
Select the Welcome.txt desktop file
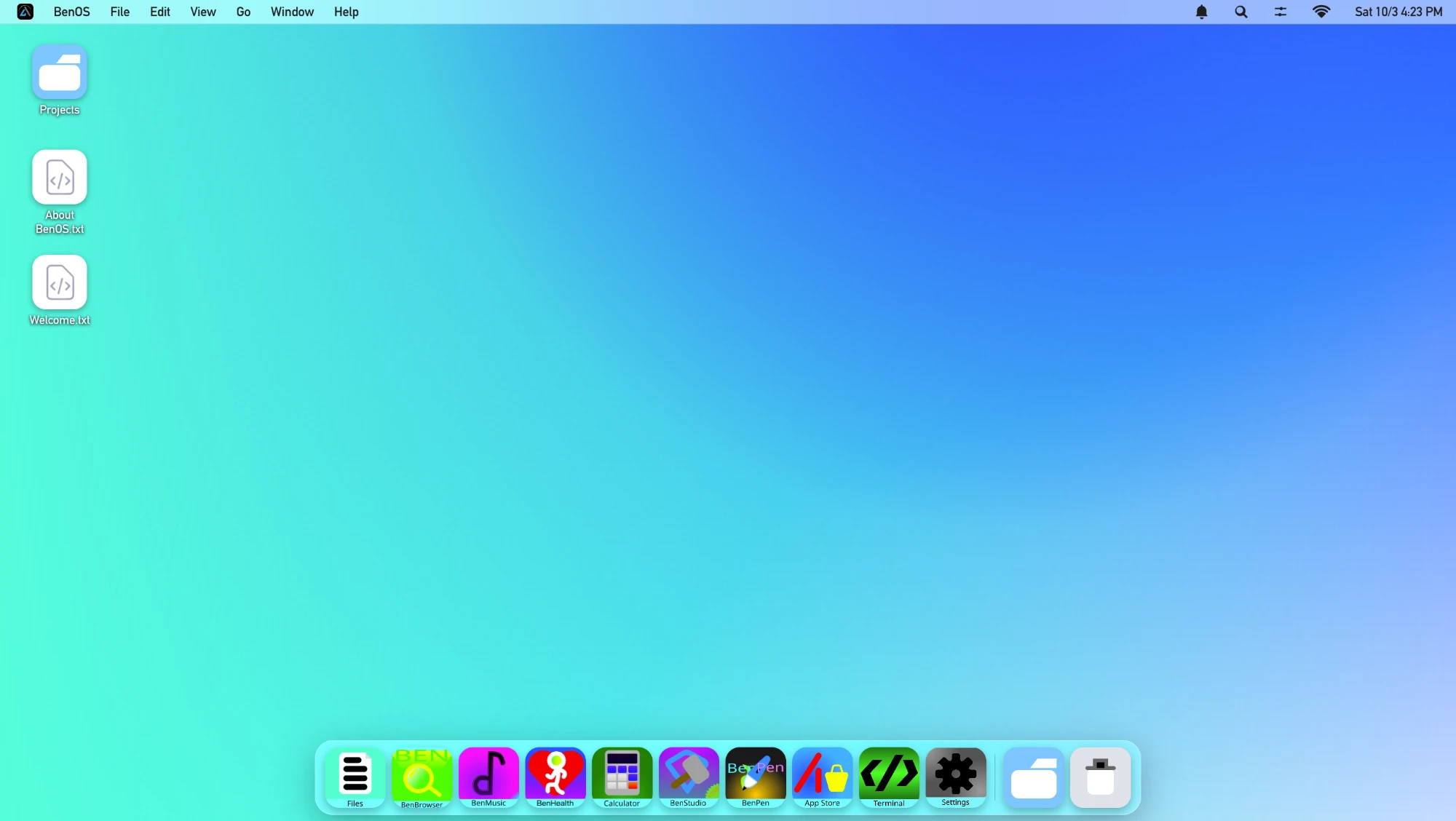pos(60,290)
